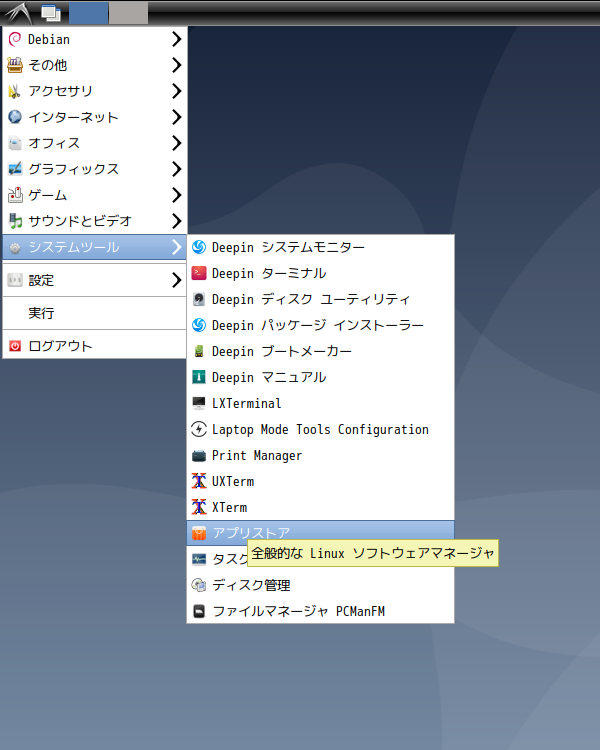This screenshot has height=750, width=600.
Task: Open the インターネット menu category
Action: [x=95, y=117]
